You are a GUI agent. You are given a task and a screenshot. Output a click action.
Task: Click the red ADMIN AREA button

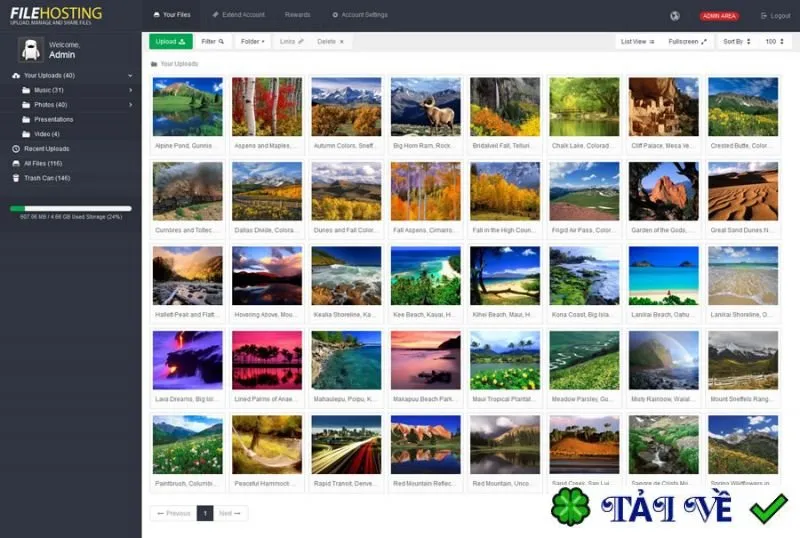(719, 16)
